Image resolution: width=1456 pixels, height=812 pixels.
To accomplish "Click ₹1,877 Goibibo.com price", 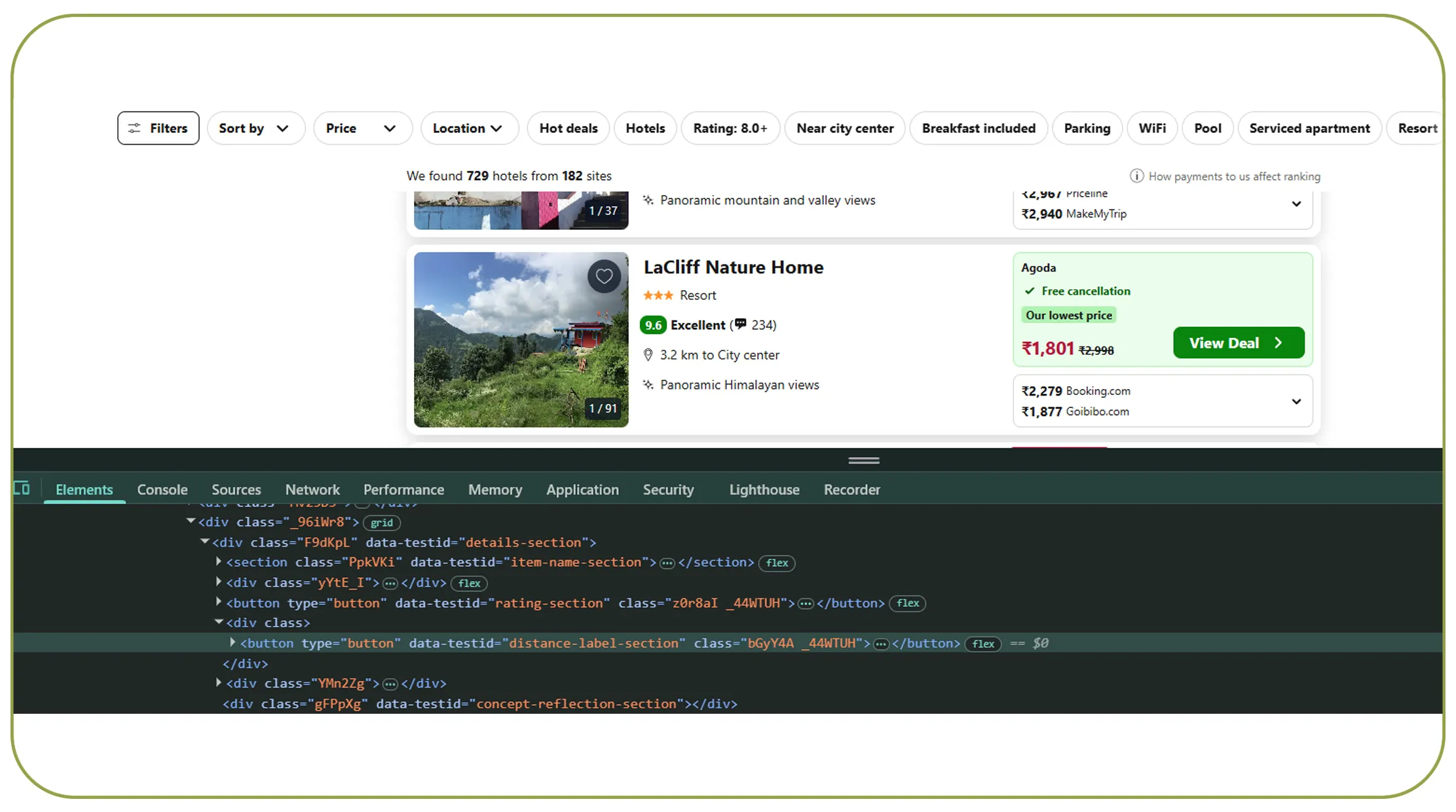I will 1075,411.
